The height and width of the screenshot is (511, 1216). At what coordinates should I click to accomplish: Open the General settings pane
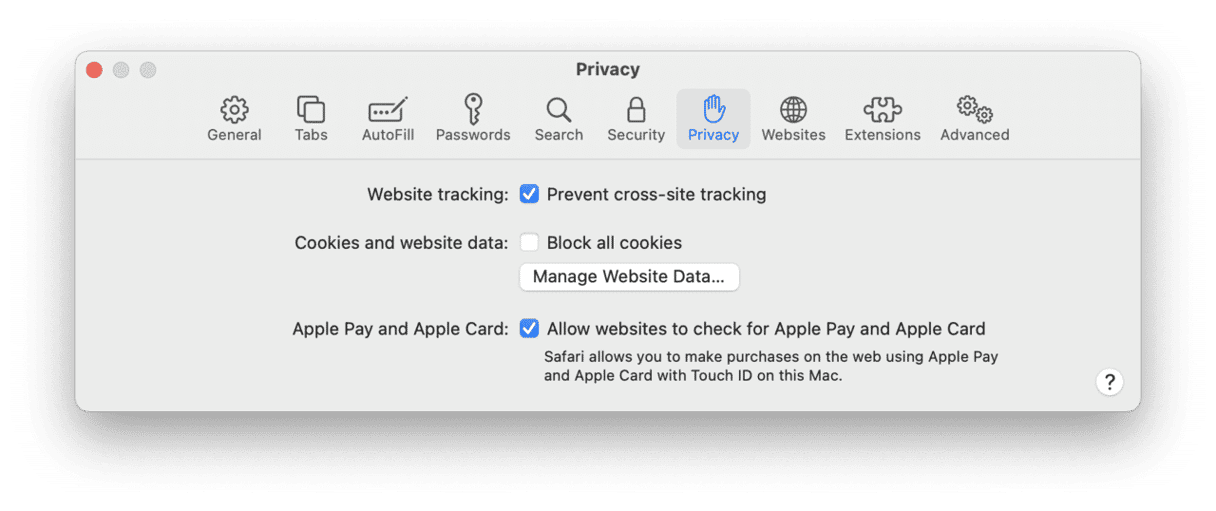pos(234,119)
